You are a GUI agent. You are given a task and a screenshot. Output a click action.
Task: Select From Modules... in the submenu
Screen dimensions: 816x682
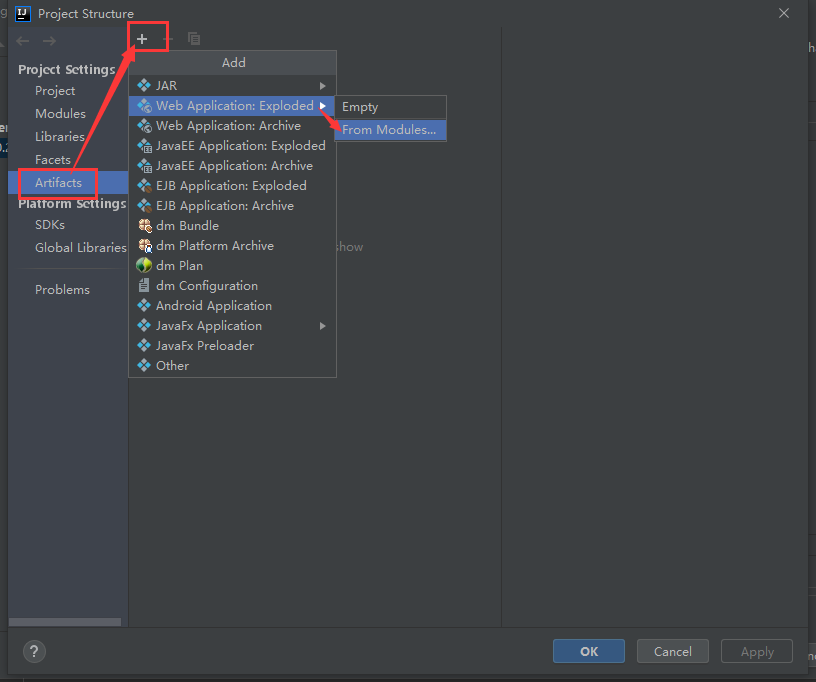pos(390,130)
